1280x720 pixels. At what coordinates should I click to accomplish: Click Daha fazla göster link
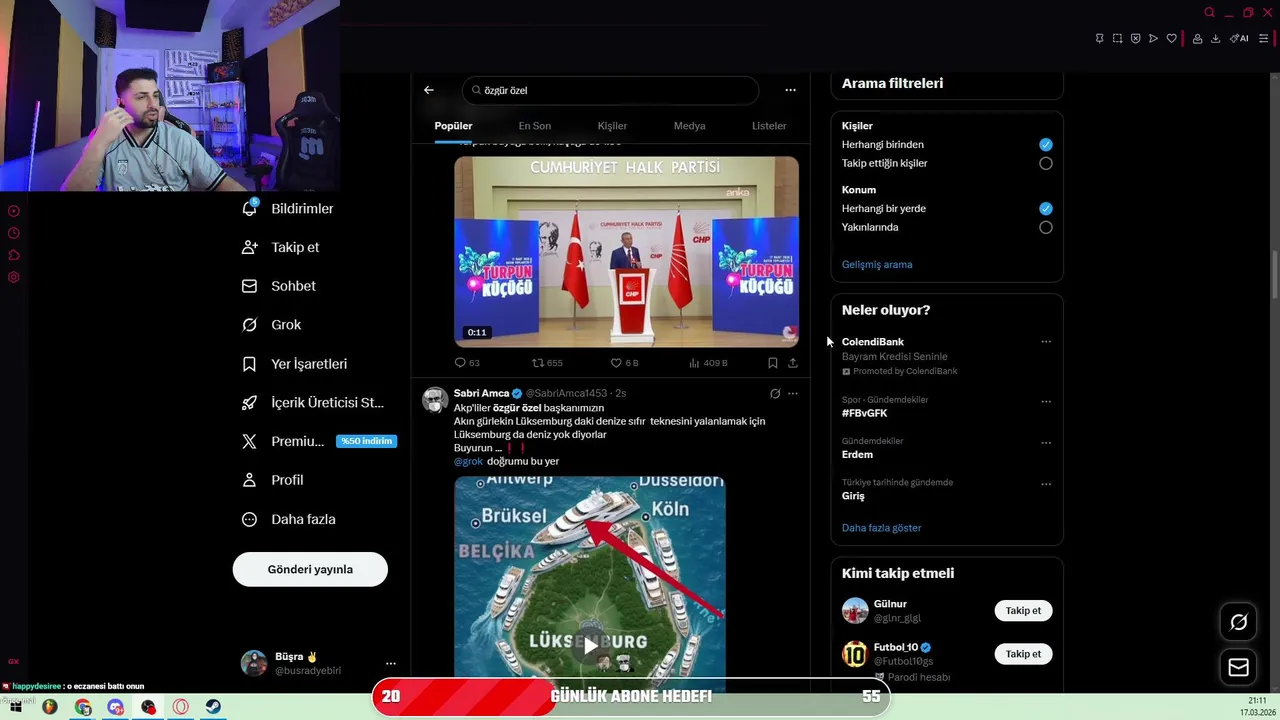point(881,528)
